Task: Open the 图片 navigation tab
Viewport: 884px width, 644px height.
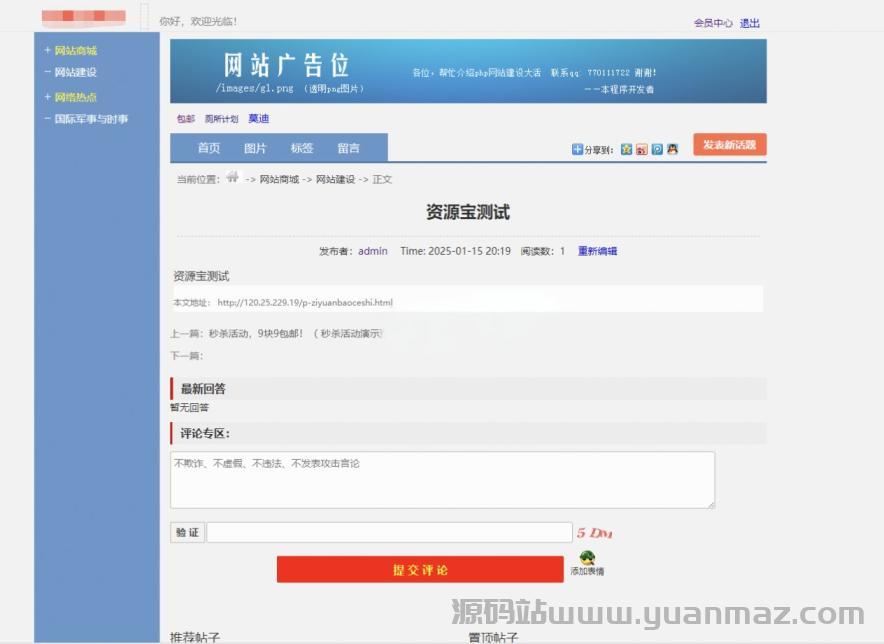Action: pyautogui.click(x=255, y=148)
